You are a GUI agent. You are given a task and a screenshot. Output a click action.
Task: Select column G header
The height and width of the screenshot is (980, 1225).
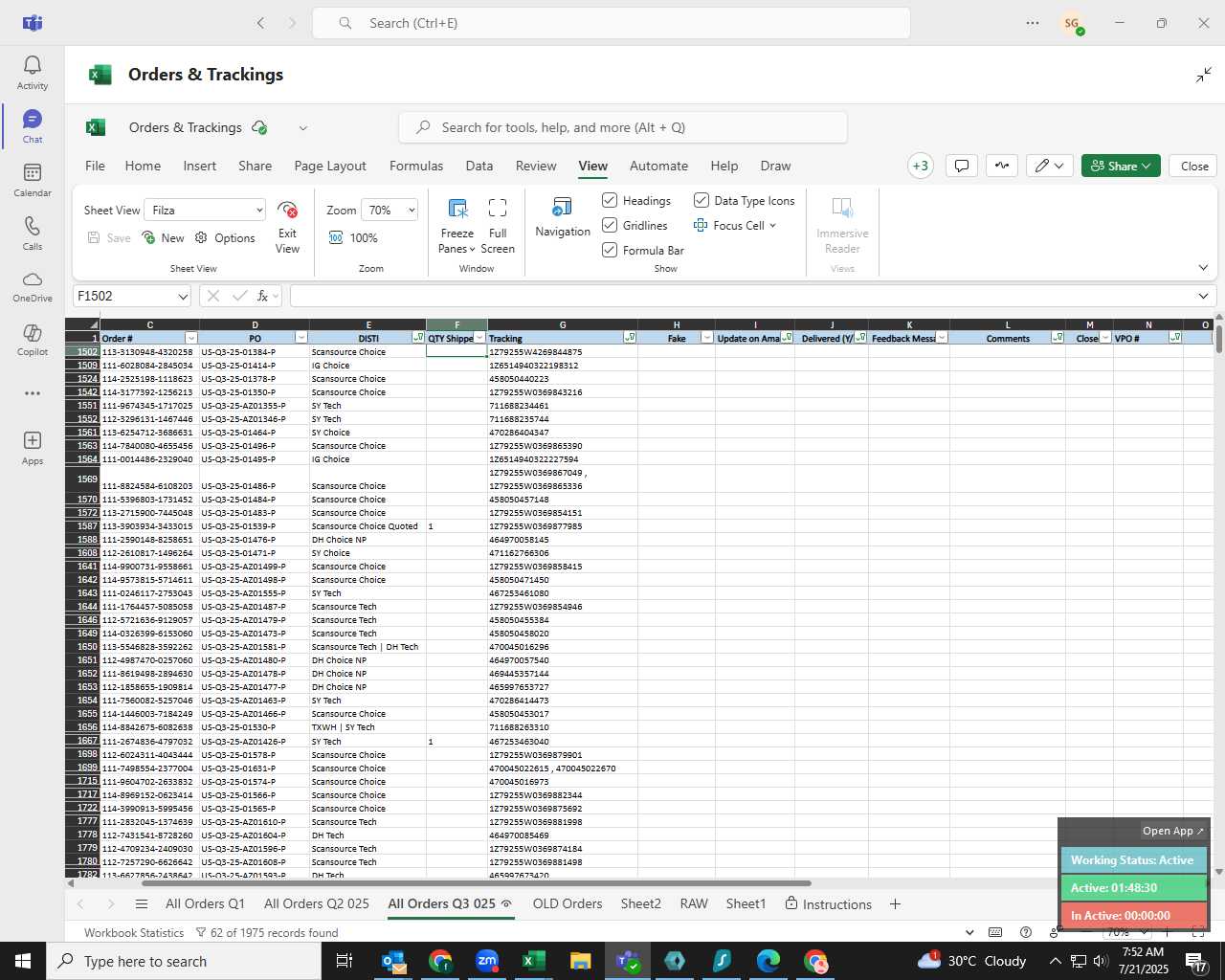(x=562, y=325)
